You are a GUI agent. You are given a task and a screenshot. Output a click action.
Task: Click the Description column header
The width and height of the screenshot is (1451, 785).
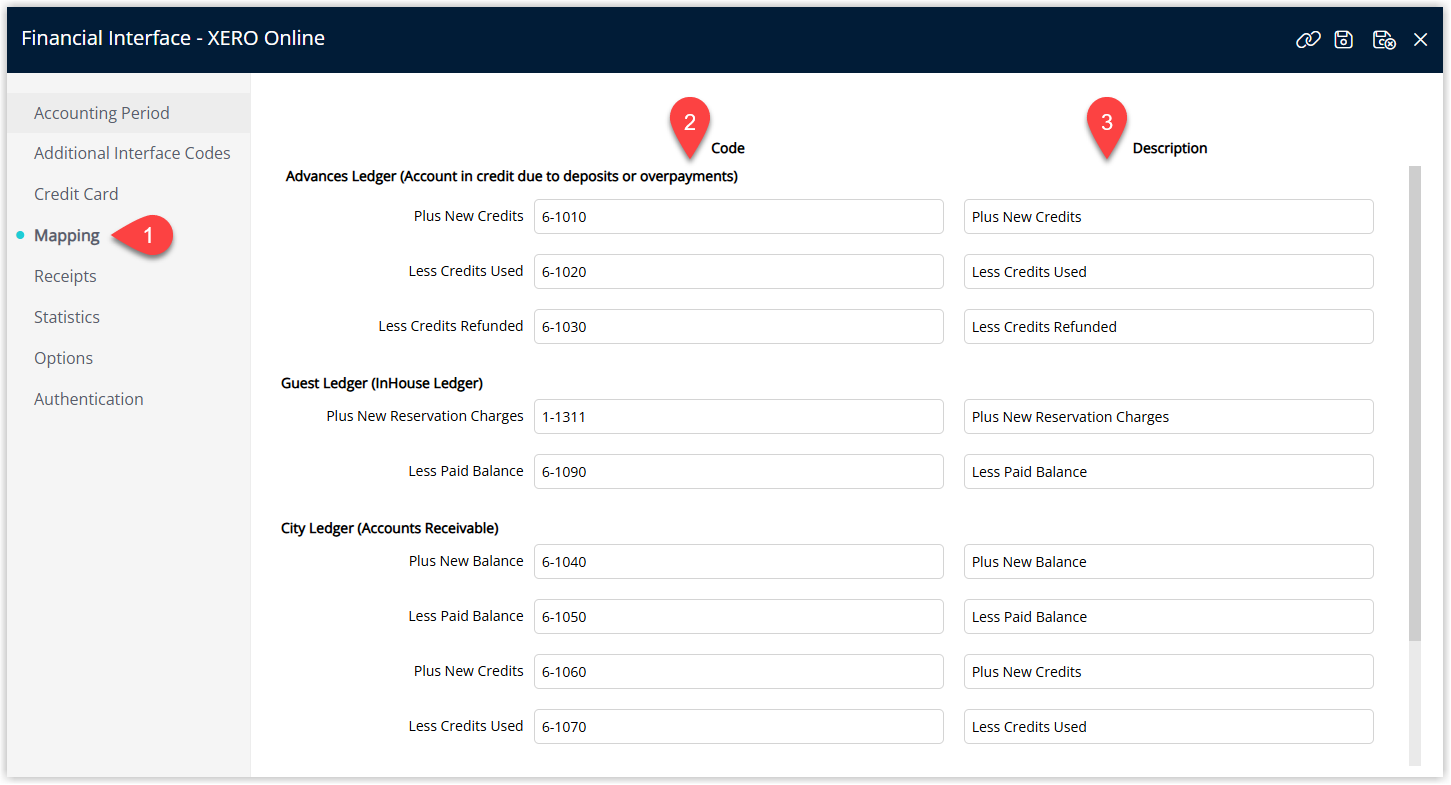tap(1170, 148)
